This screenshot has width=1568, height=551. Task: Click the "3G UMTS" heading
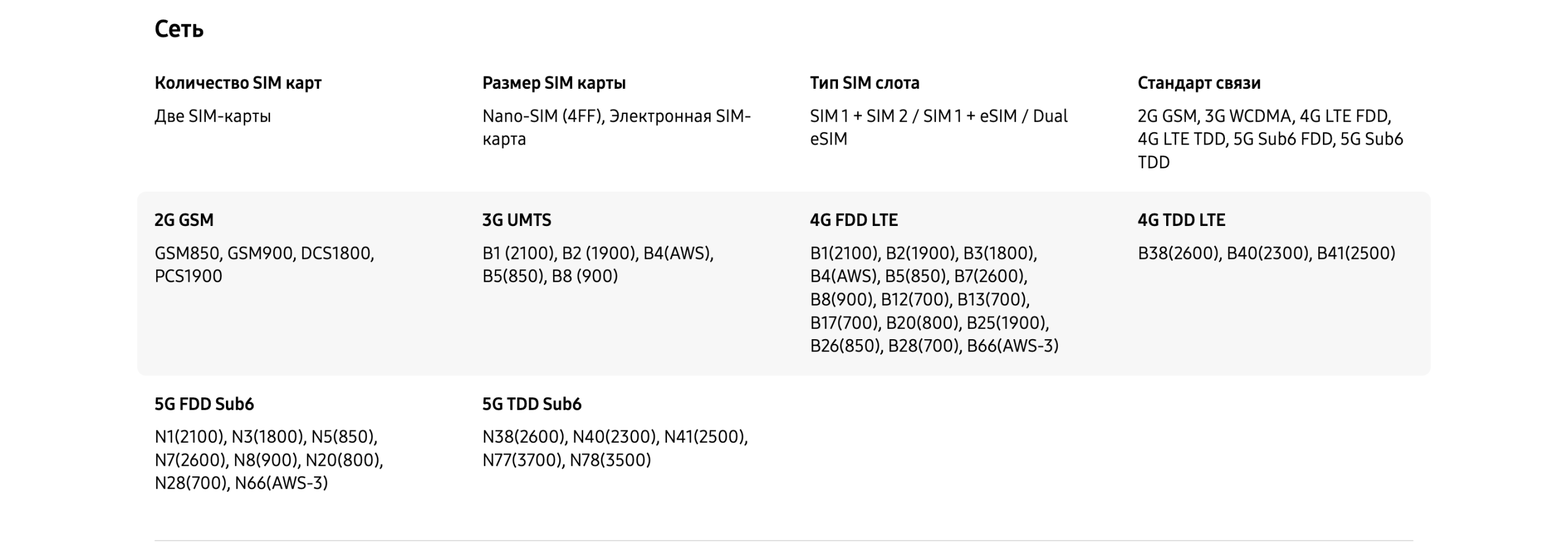[516, 220]
